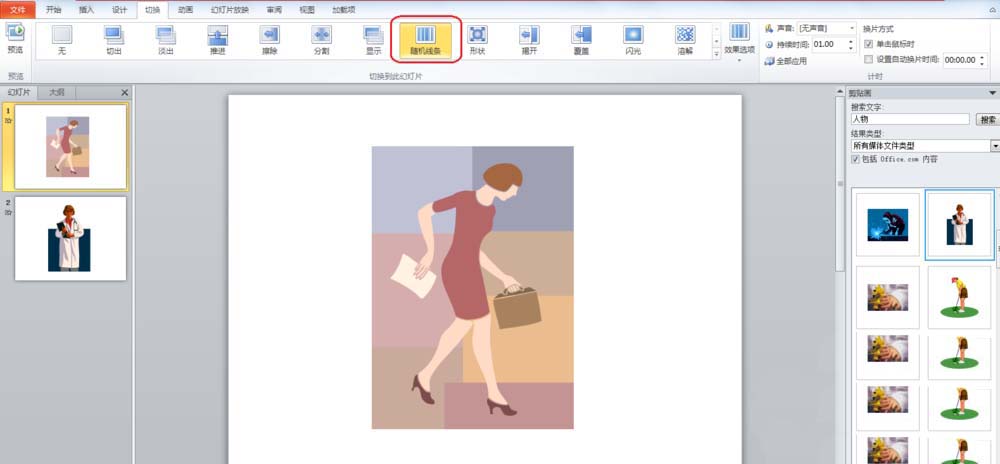
Task: Apply the 淡出 (Fade) transition
Action: pyautogui.click(x=166, y=40)
